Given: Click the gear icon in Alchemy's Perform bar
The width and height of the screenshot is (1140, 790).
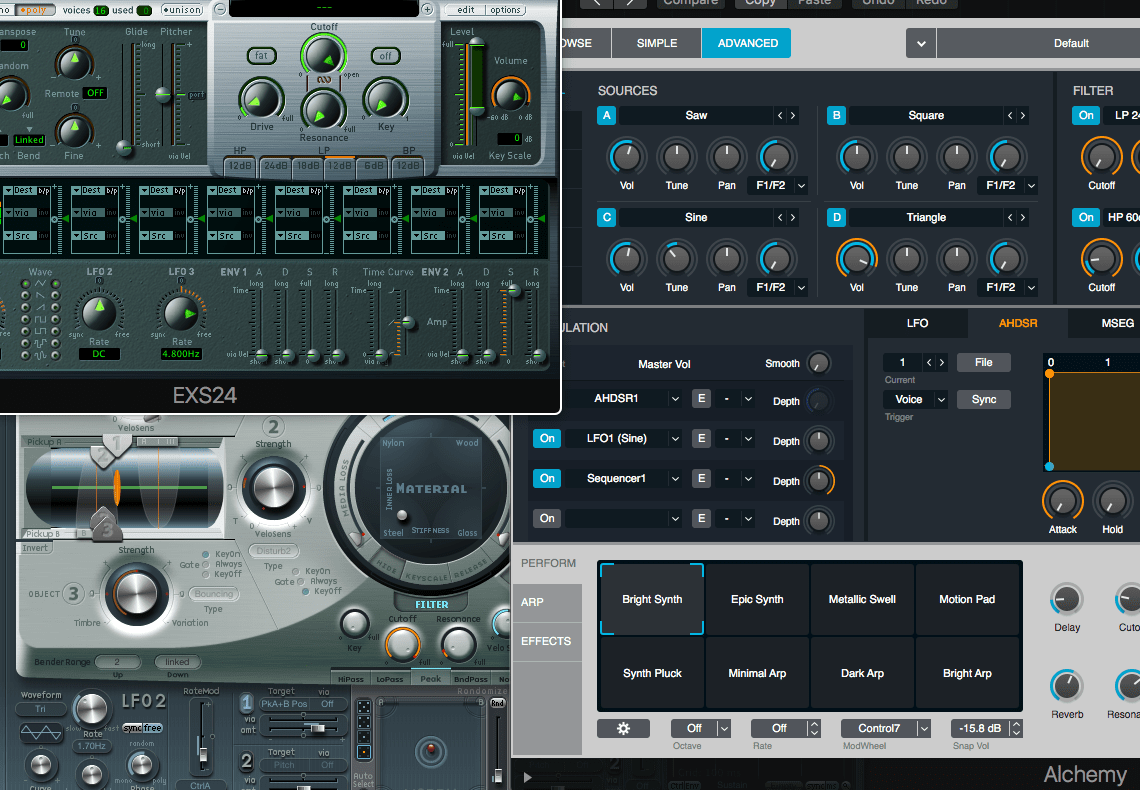Looking at the screenshot, I should tap(623, 728).
